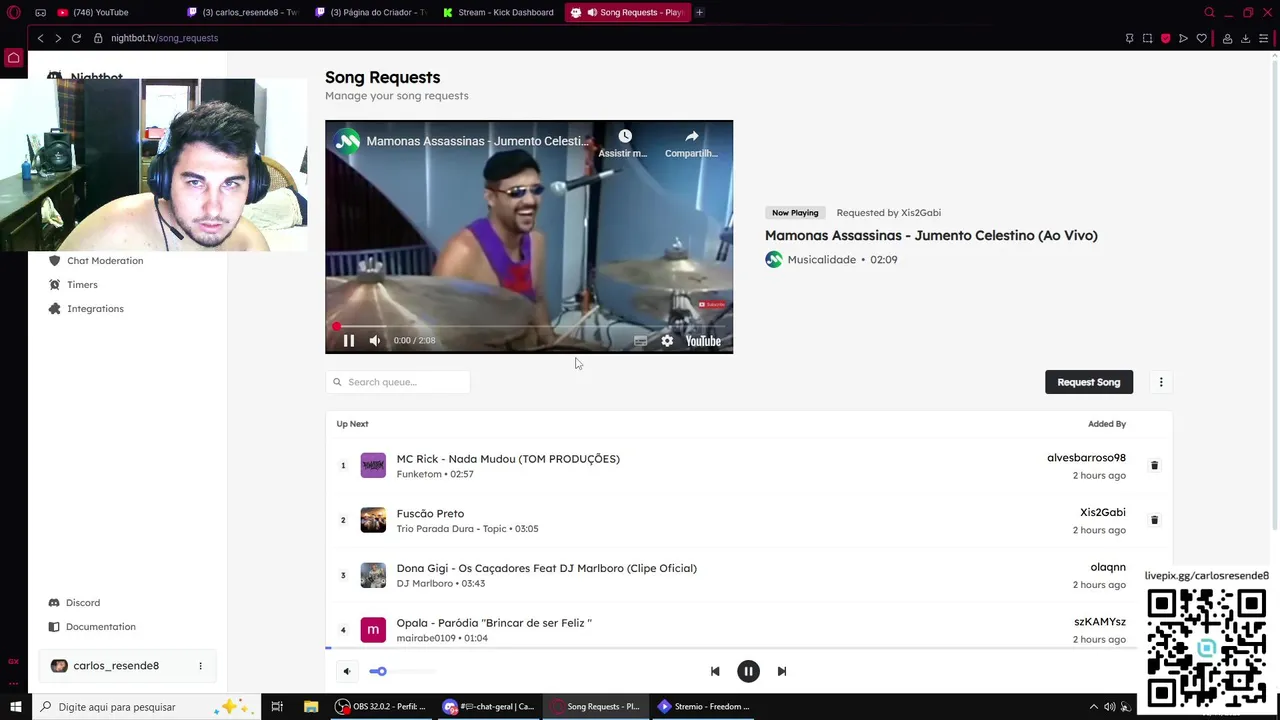Viewport: 1280px width, 720px height.
Task: Toggle YouTube subtitles icon
Action: 641,341
